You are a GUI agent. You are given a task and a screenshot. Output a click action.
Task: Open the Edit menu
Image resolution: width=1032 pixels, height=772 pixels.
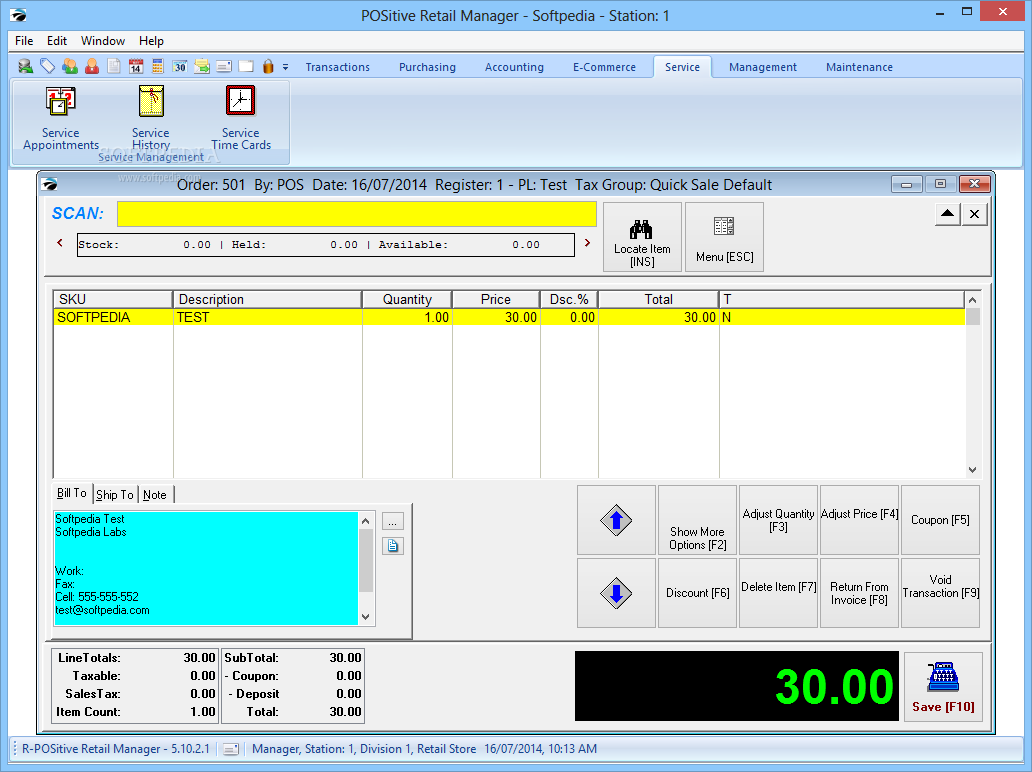click(x=57, y=41)
